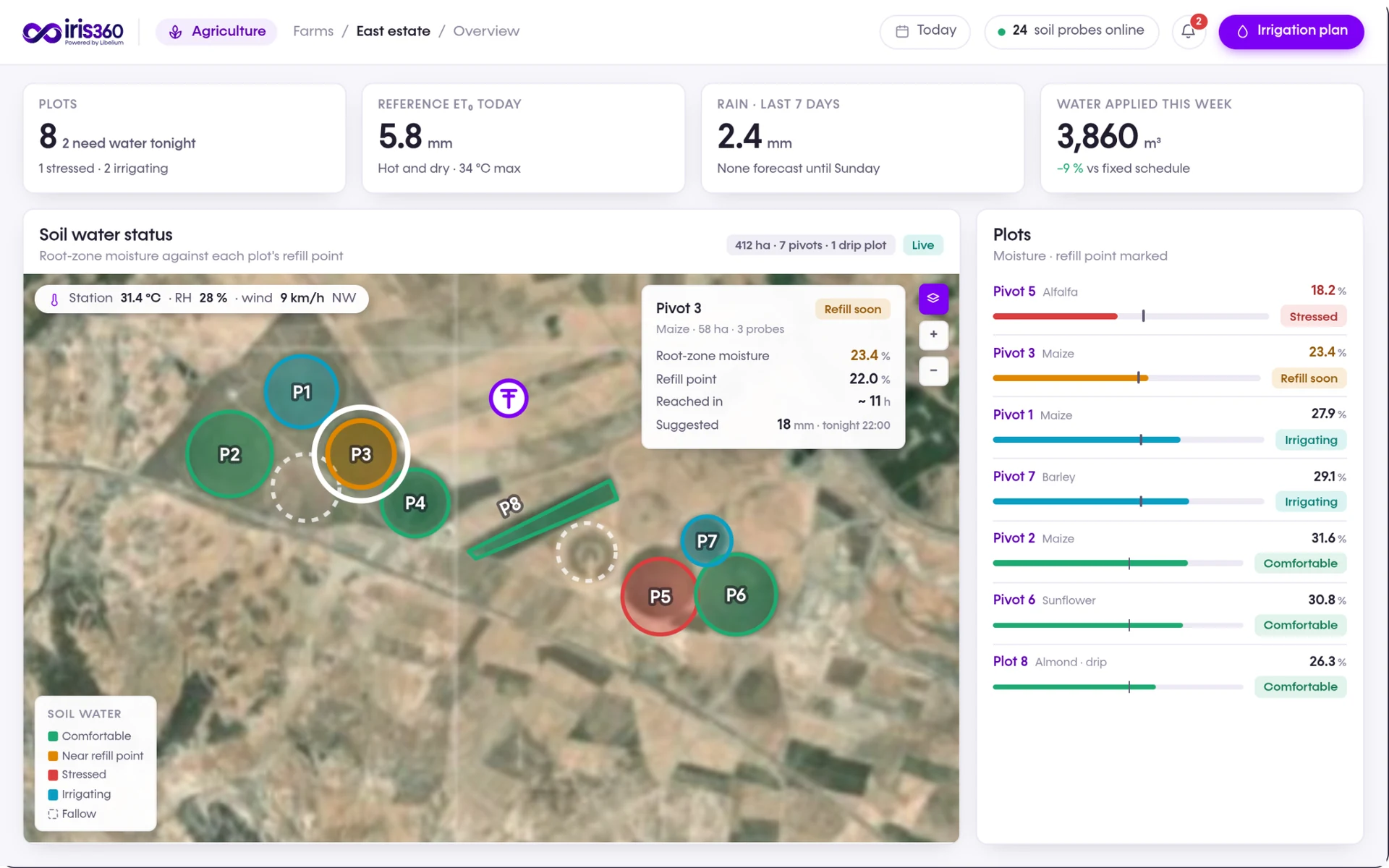Select the P4 pivot circle on map
The height and width of the screenshot is (868, 1389).
417,504
